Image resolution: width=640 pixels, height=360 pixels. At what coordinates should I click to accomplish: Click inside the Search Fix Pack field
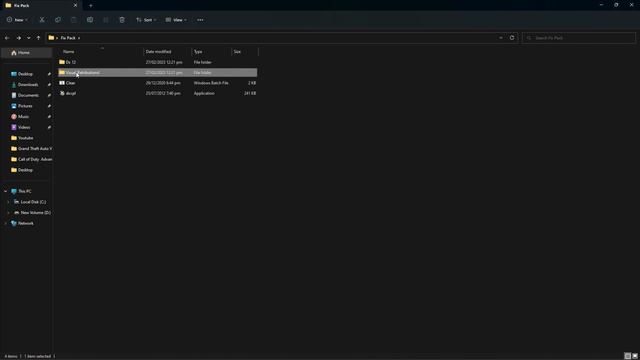(579, 38)
